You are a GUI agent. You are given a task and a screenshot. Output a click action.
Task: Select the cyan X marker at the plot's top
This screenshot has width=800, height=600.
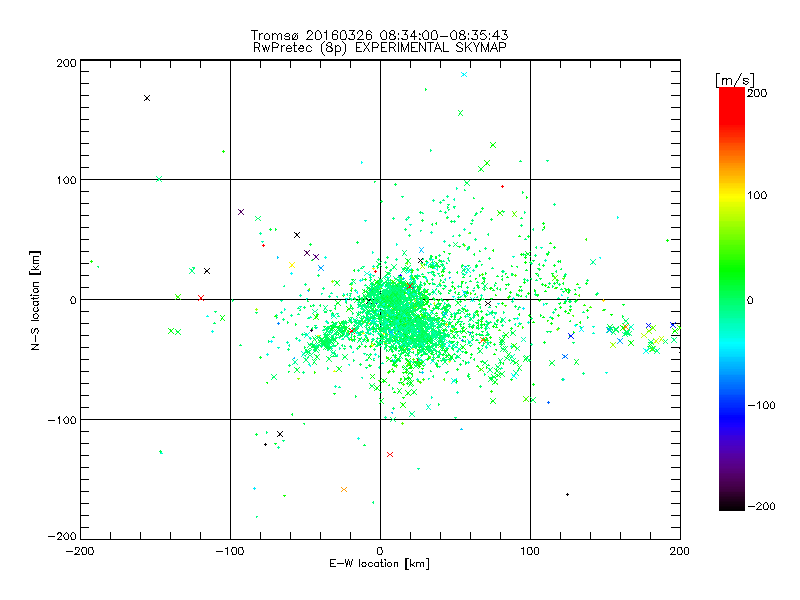(x=464, y=74)
